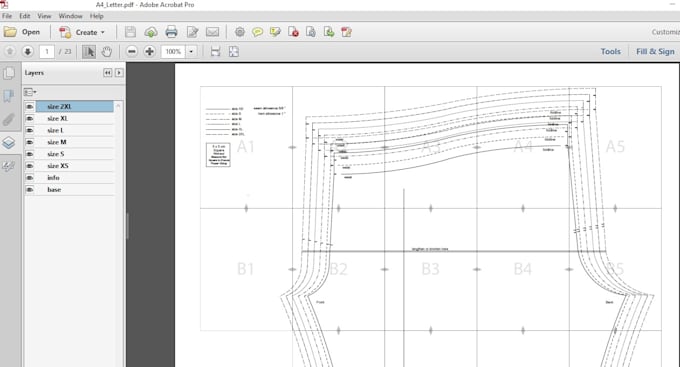Screen dimensions: 680x367
Task: Open the View menu
Action: click(44, 16)
